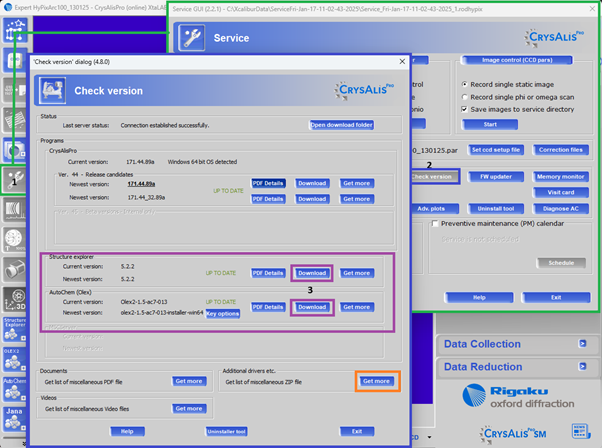Click the Rigaku Oxford Diffraction logo

(x=518, y=397)
